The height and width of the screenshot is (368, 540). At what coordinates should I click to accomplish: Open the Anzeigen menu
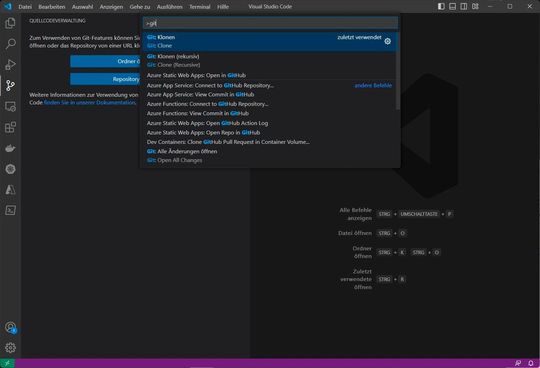point(111,7)
